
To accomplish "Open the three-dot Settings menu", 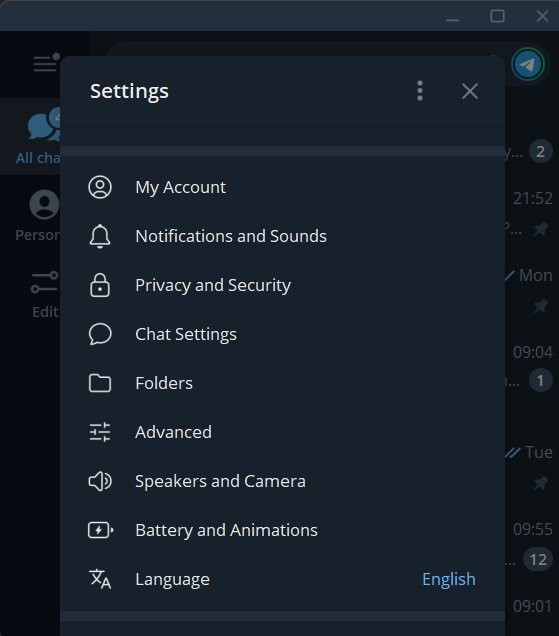I will pos(420,91).
